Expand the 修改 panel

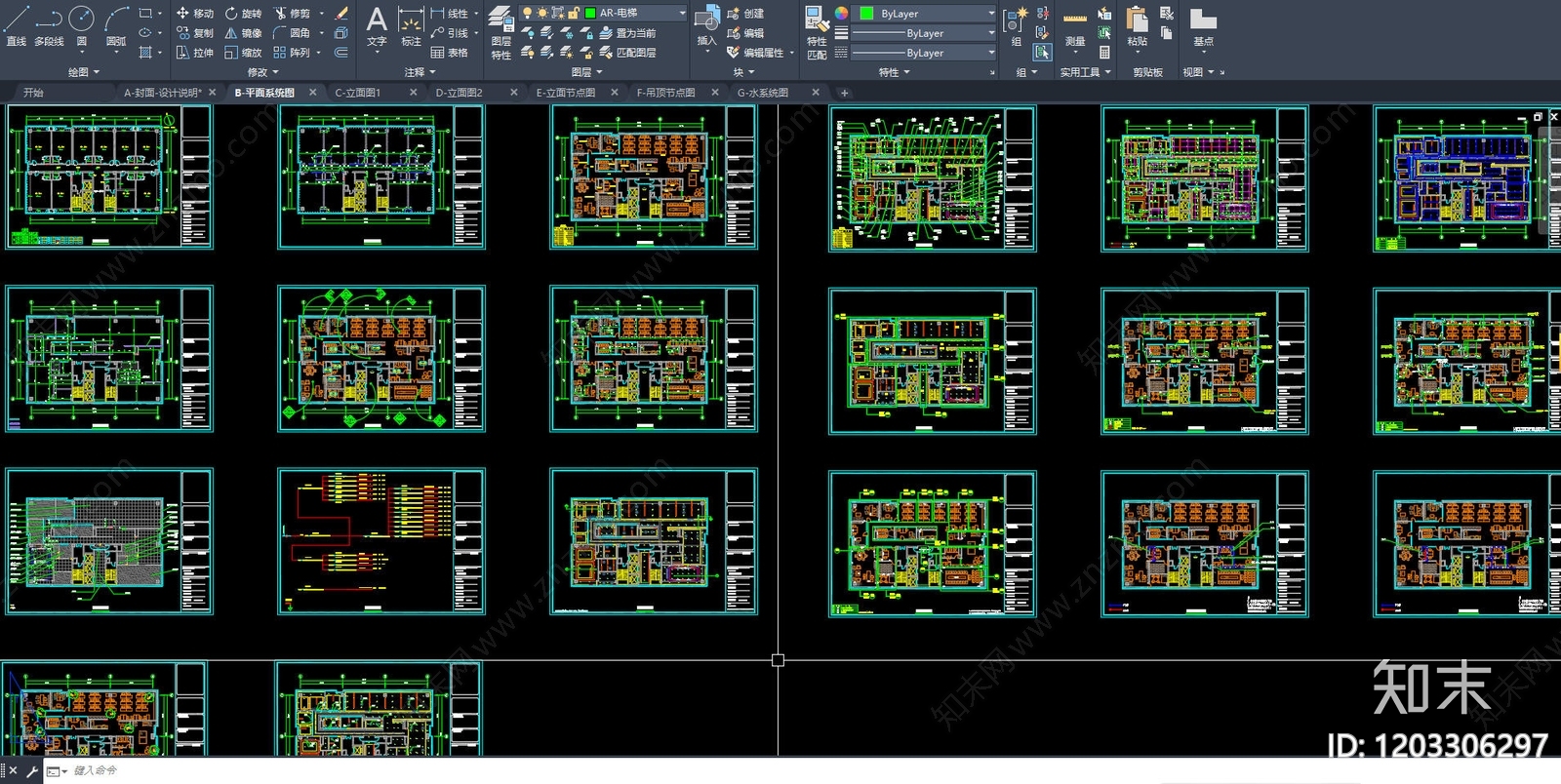pyautogui.click(x=262, y=72)
